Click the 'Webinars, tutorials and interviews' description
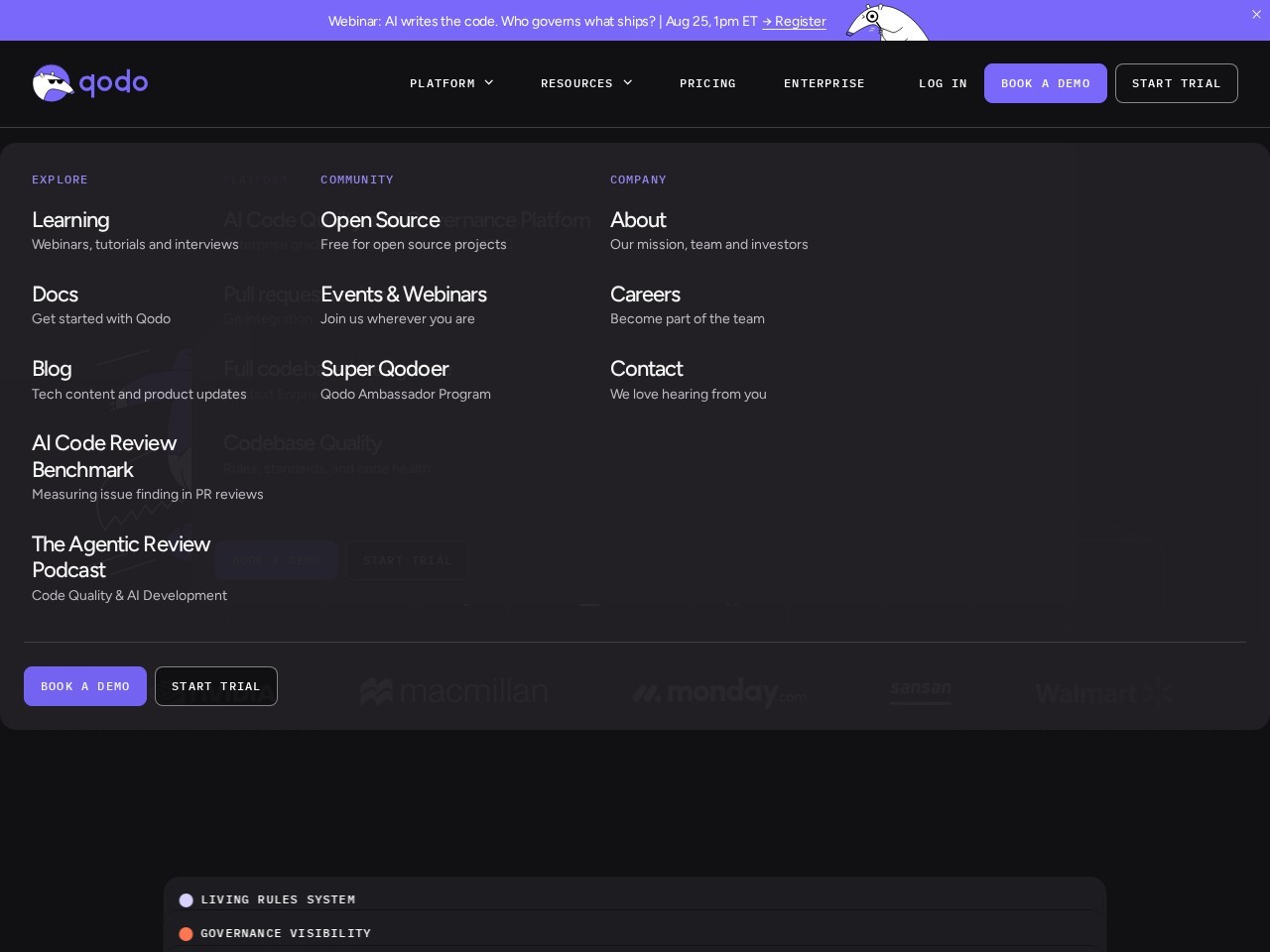The height and width of the screenshot is (952, 1270). coord(135,244)
